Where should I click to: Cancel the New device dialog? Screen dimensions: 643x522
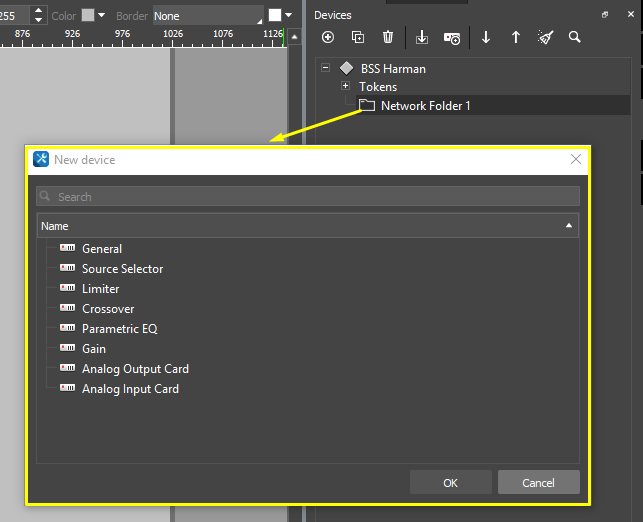pyautogui.click(x=539, y=483)
